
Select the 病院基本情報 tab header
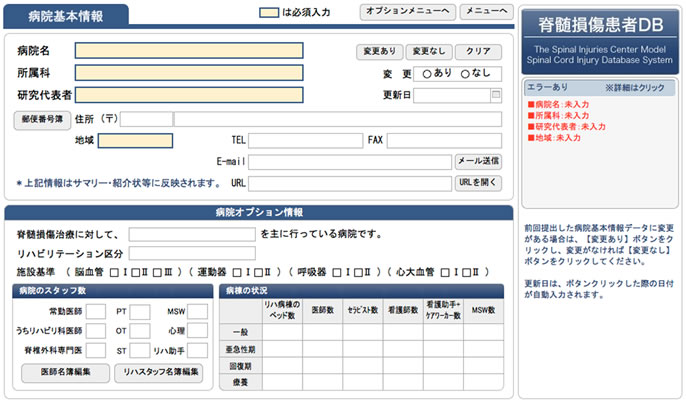(x=66, y=16)
